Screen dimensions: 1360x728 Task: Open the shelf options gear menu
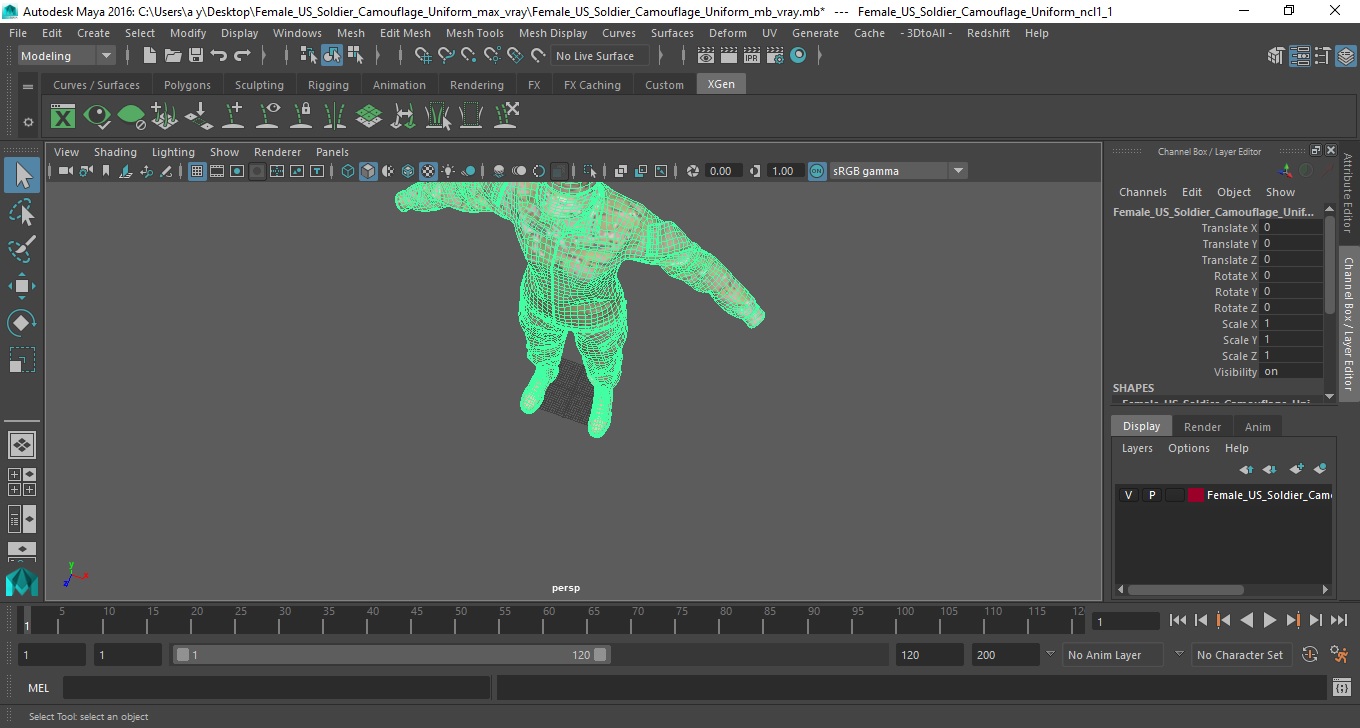(28, 122)
